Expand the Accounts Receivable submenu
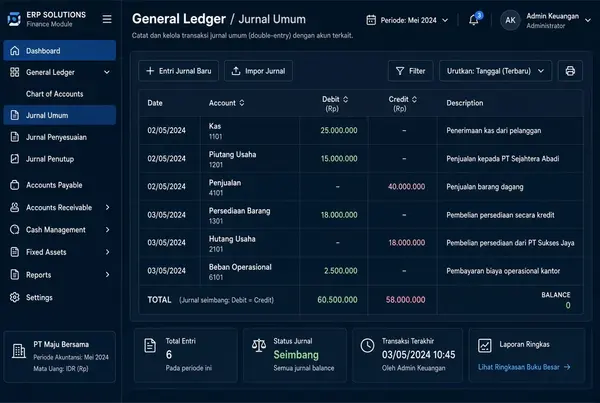Image resolution: width=600 pixels, height=403 pixels. click(x=108, y=207)
